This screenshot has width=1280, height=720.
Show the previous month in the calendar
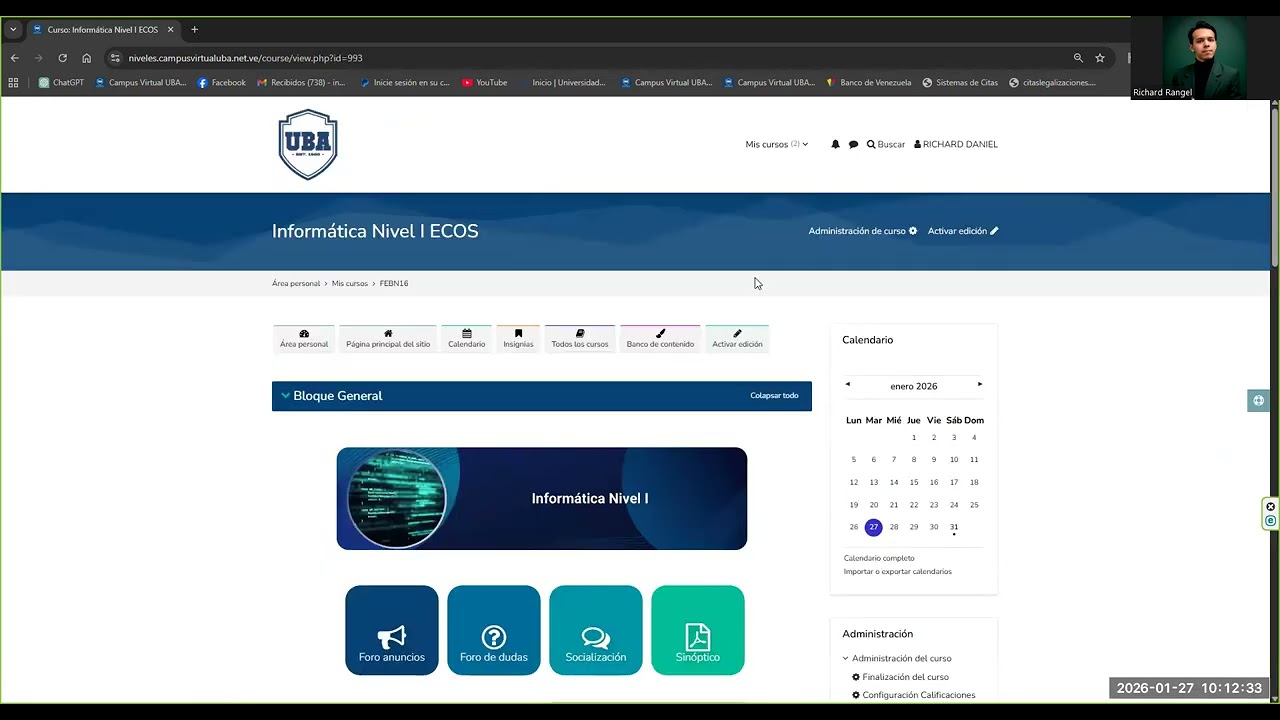[x=847, y=384]
